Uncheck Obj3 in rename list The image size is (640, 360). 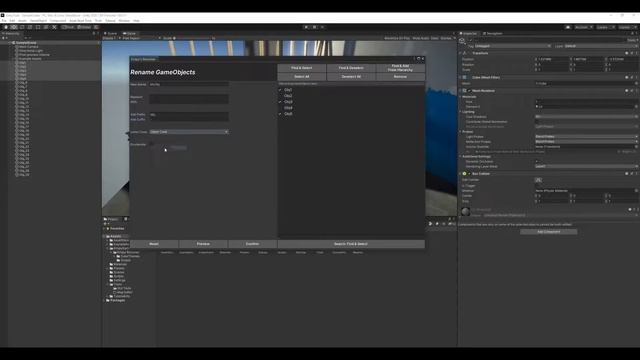coord(280,102)
